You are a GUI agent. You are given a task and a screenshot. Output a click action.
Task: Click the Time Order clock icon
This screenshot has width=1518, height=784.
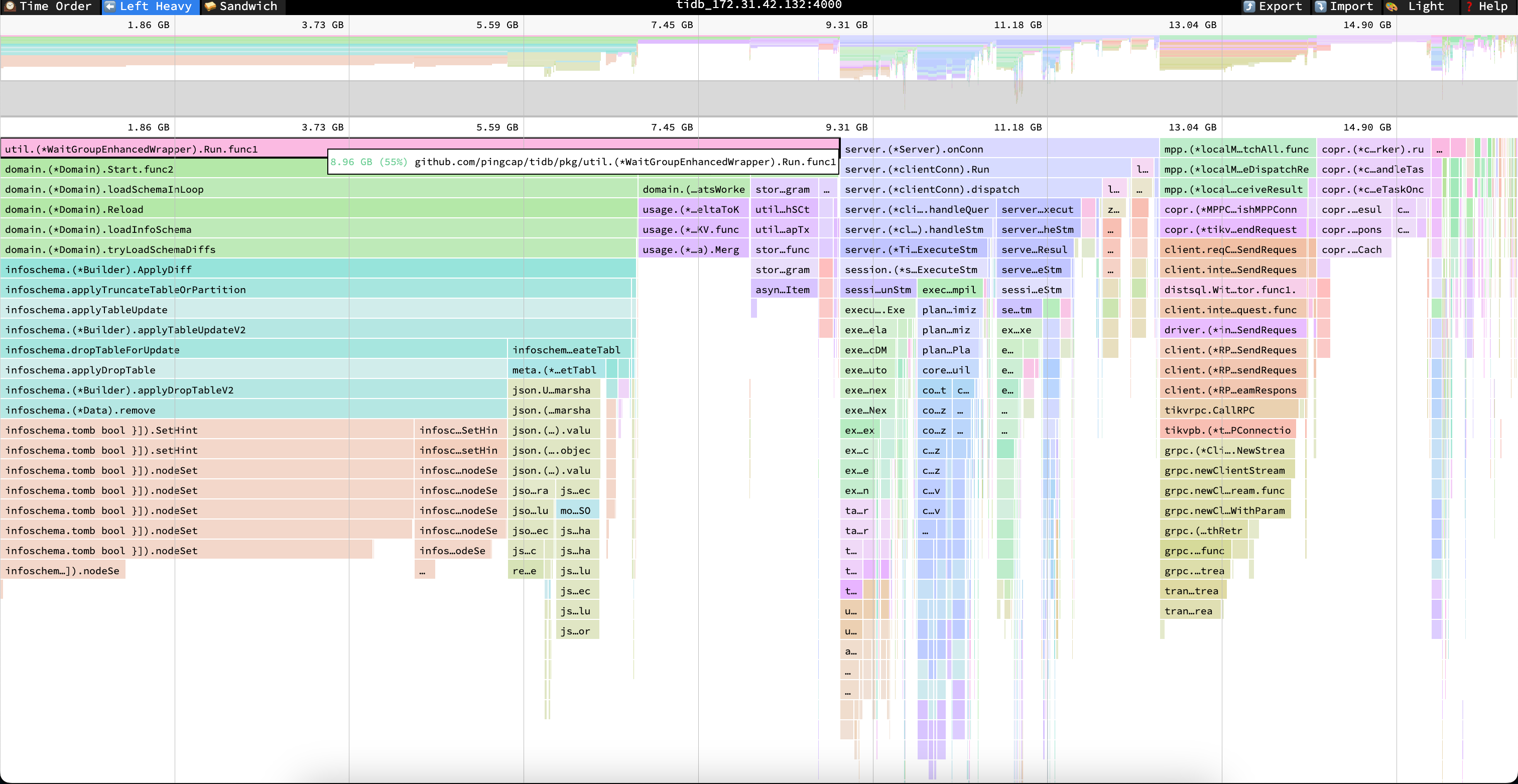coord(10,7)
